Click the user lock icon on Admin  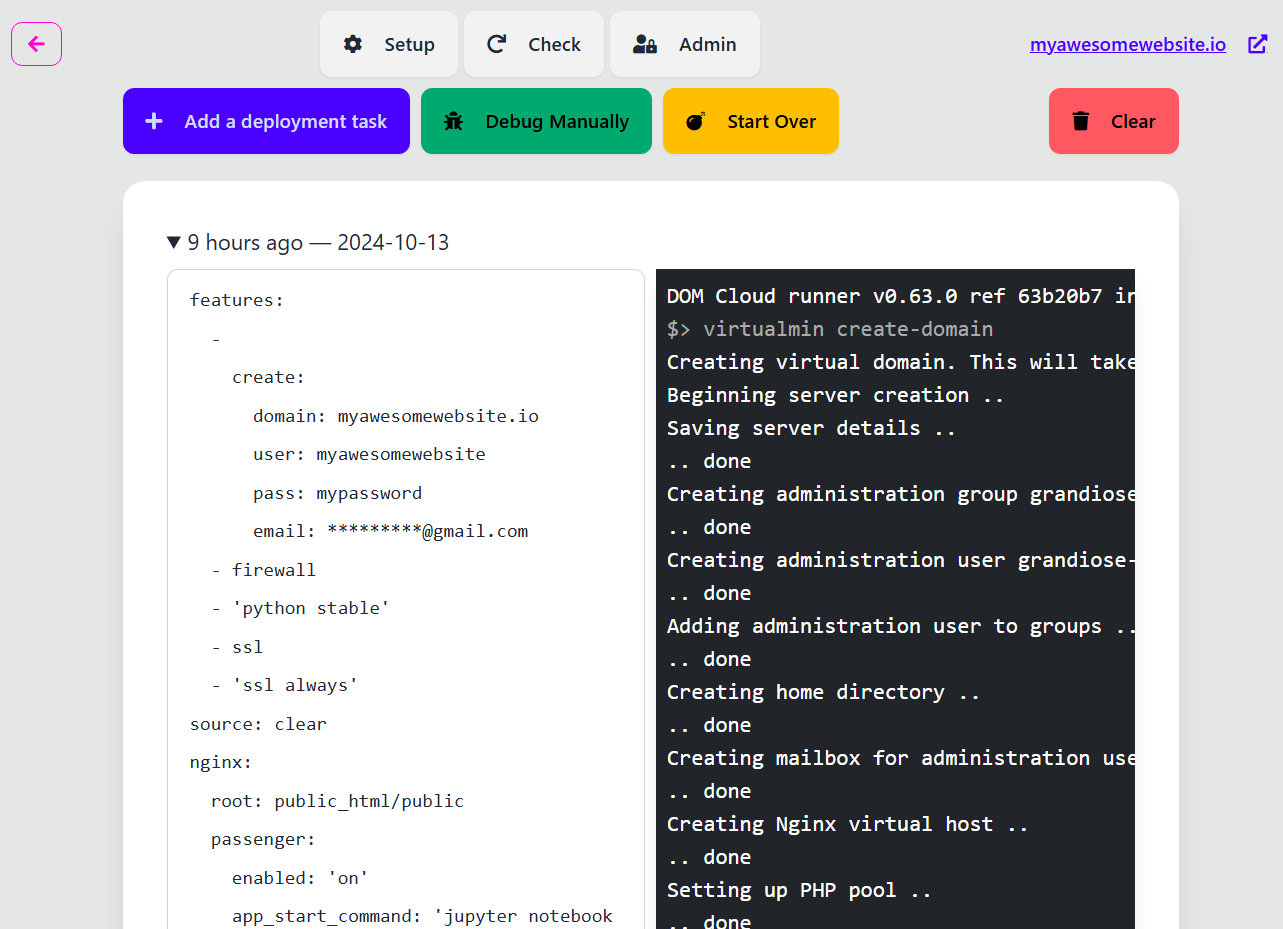(645, 44)
